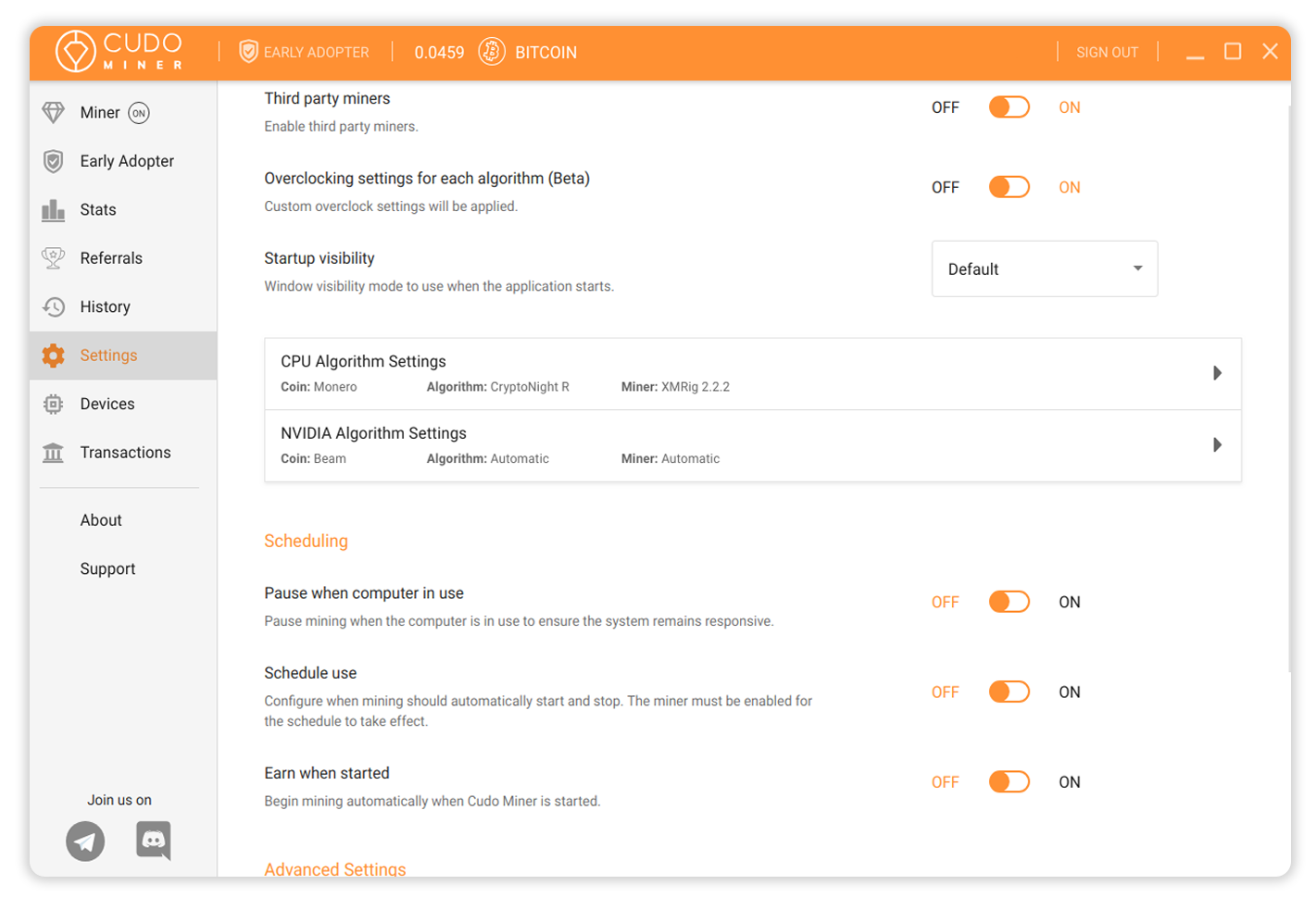This screenshot has height=910, width=1316.
Task: Click the Settings gear icon
Action: tap(54, 355)
